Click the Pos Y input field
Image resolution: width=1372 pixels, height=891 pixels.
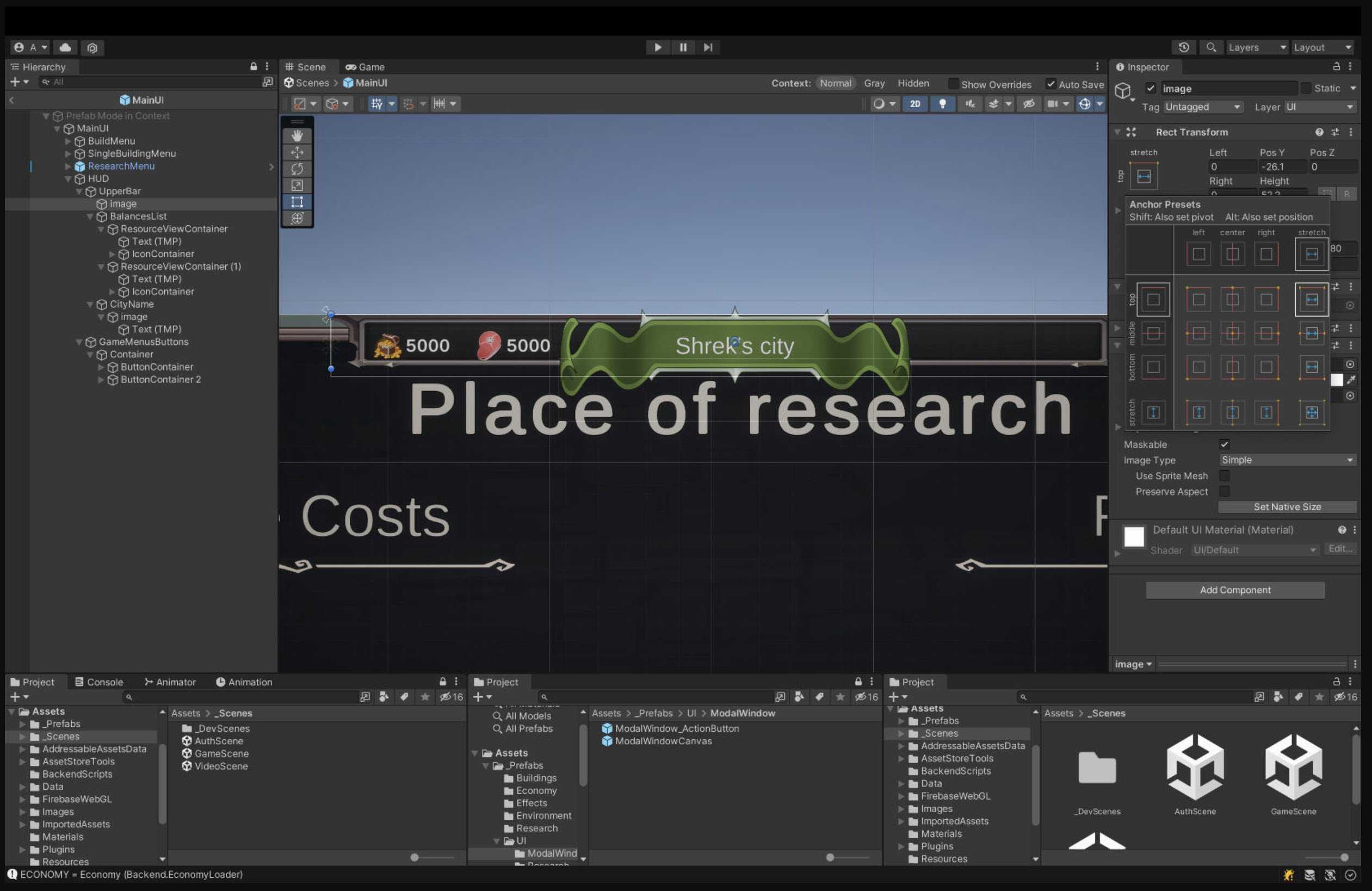(x=1282, y=166)
